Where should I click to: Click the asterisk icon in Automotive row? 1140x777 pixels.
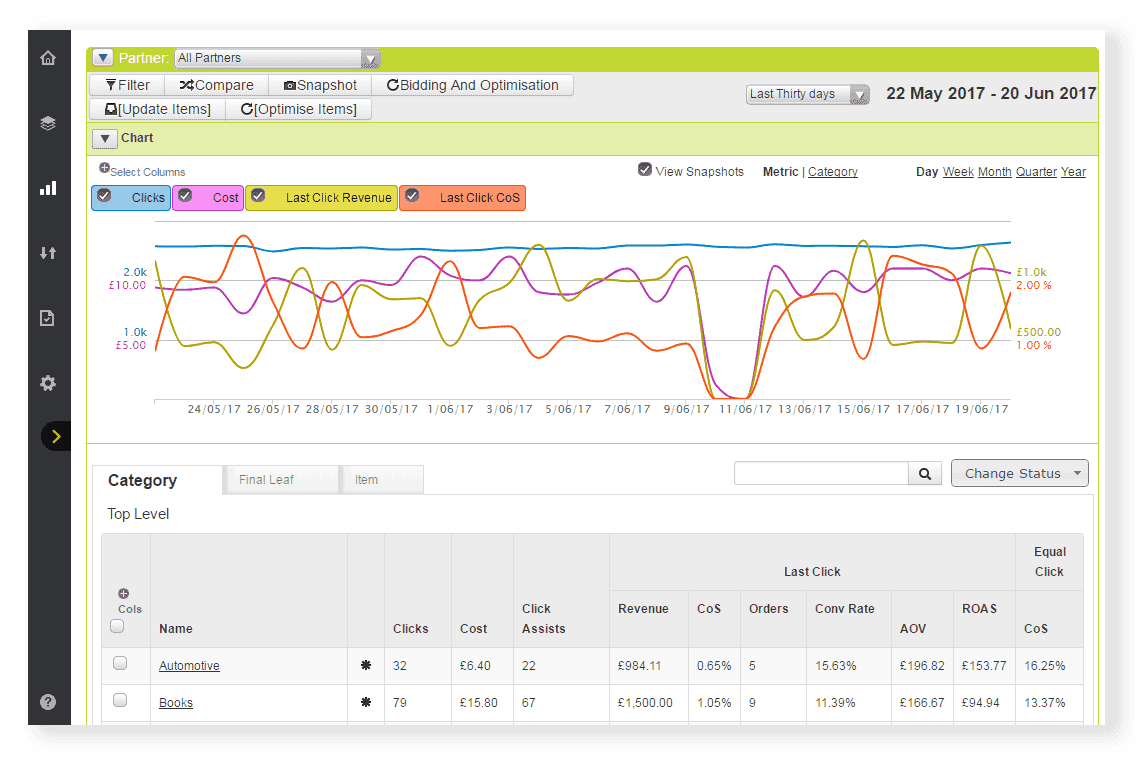tap(366, 665)
